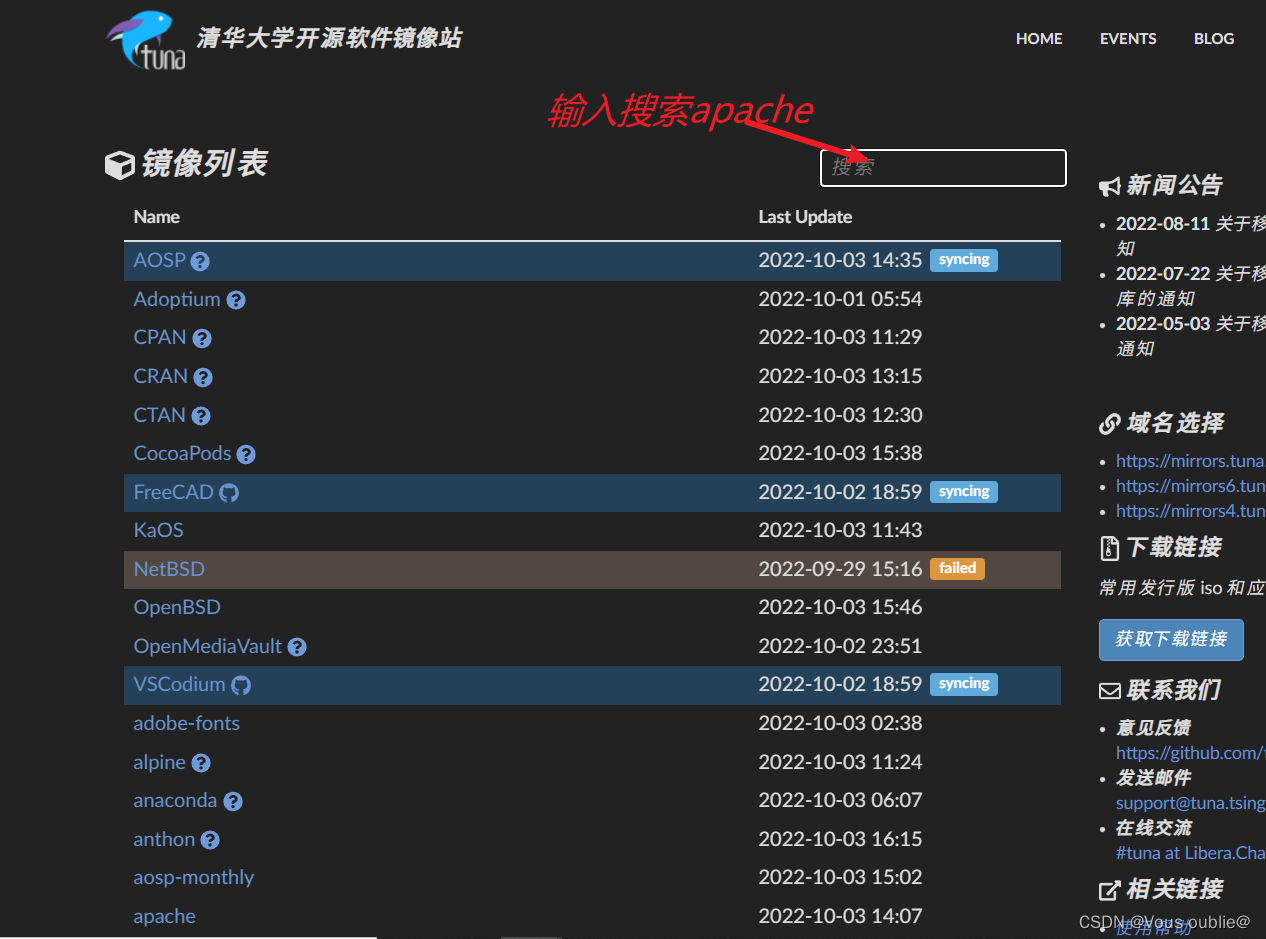
Task: Click the megaphone icon beside 新闻公告
Action: pos(1109,186)
